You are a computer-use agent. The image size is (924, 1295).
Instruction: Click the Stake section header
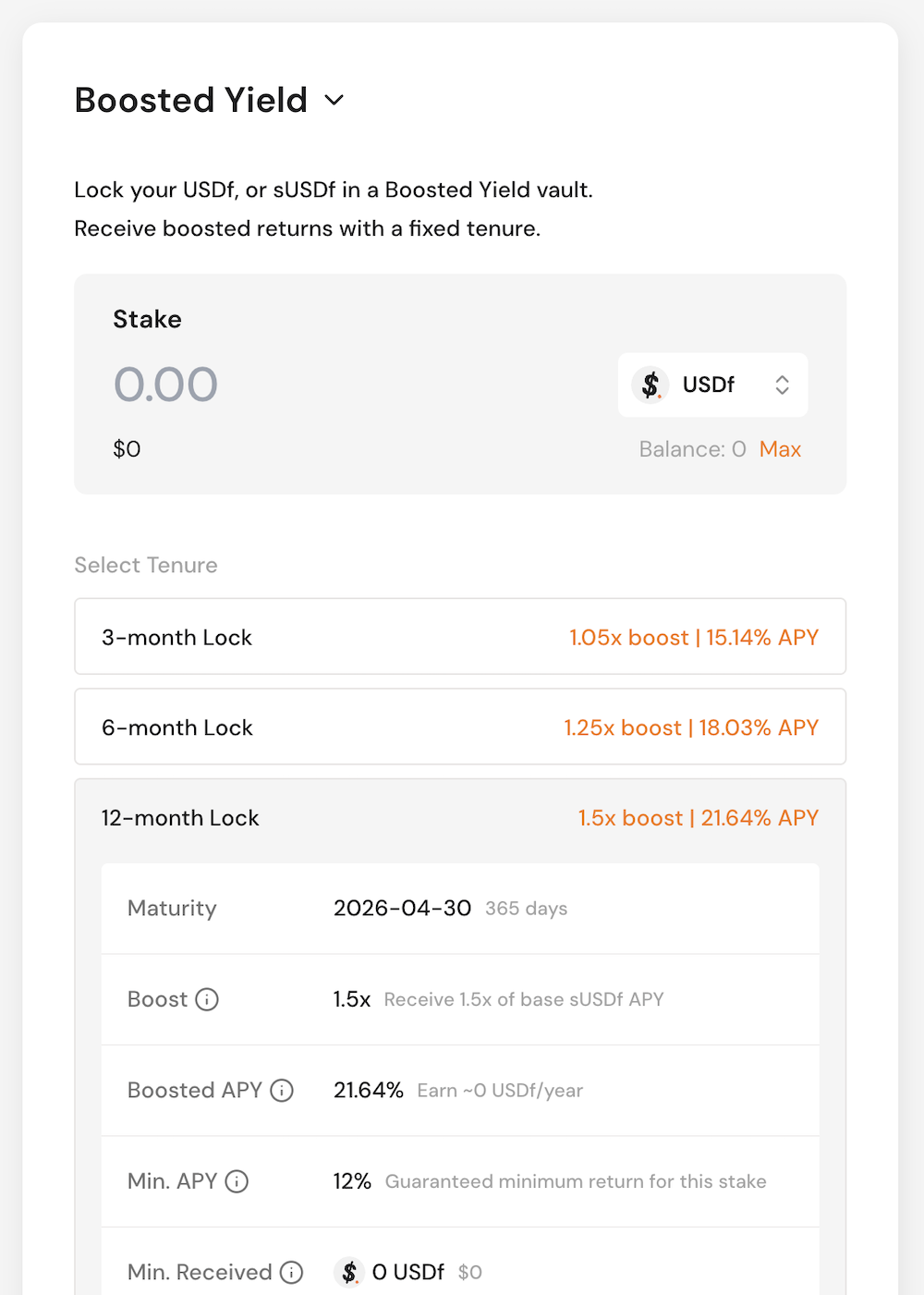(x=147, y=319)
